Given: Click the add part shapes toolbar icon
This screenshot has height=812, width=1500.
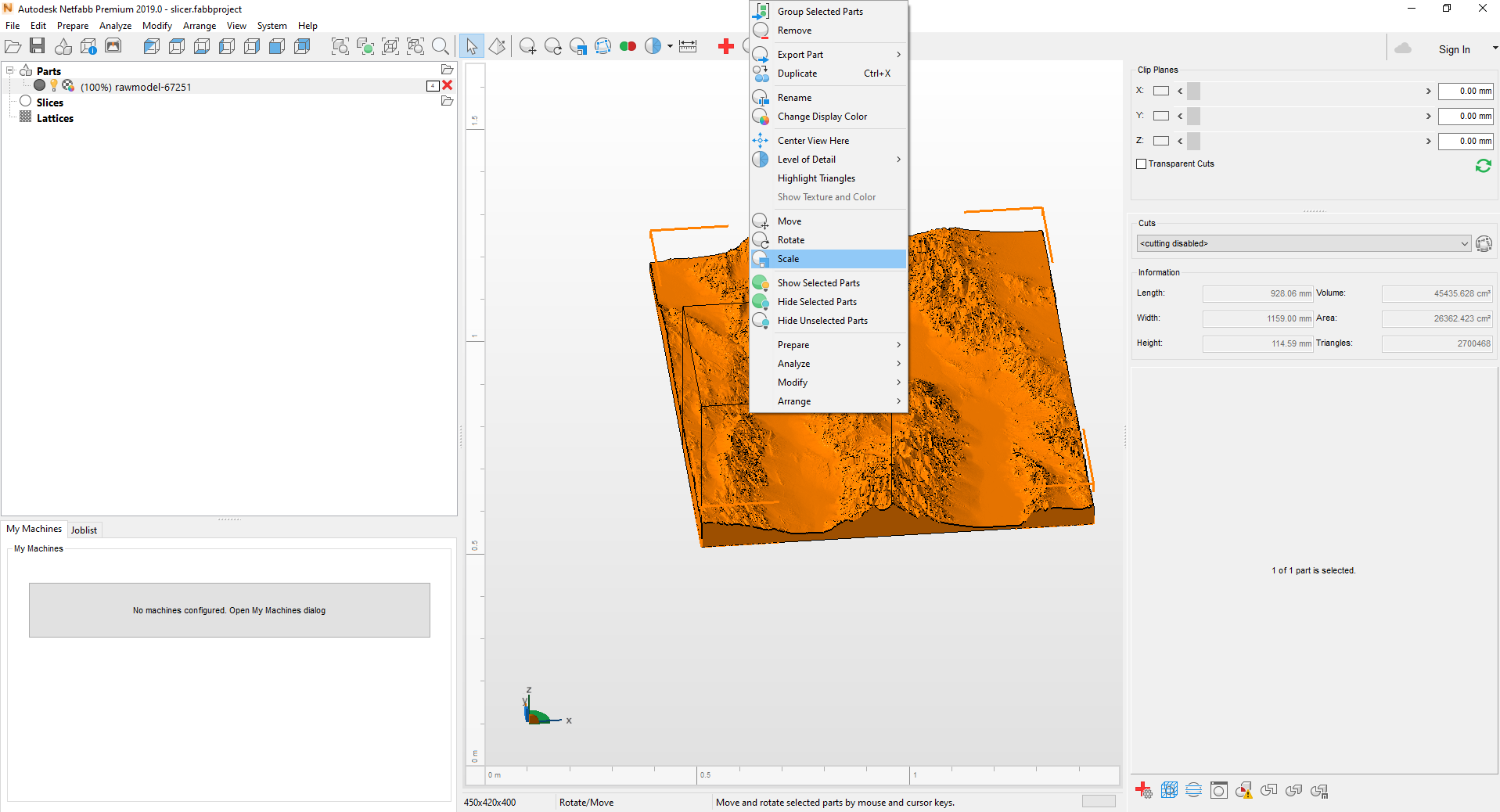Looking at the screenshot, I should point(63,47).
